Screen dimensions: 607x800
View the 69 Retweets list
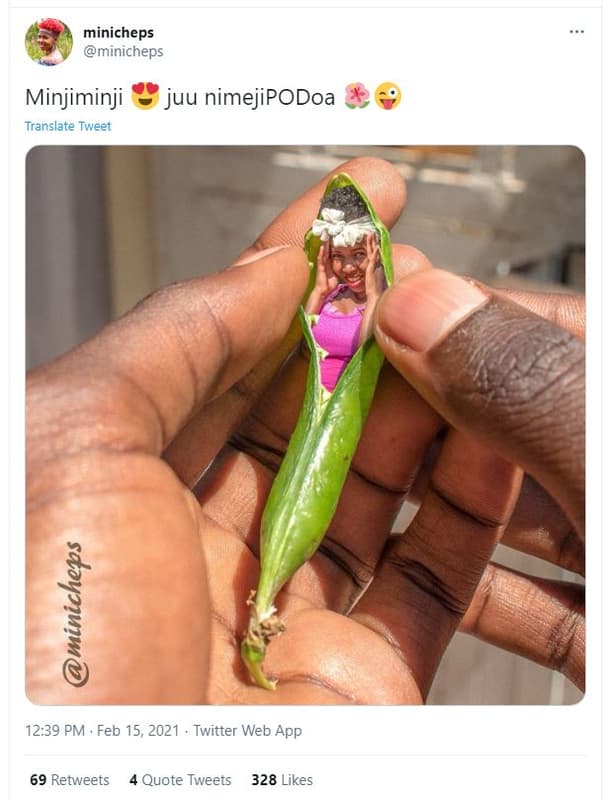69,780
